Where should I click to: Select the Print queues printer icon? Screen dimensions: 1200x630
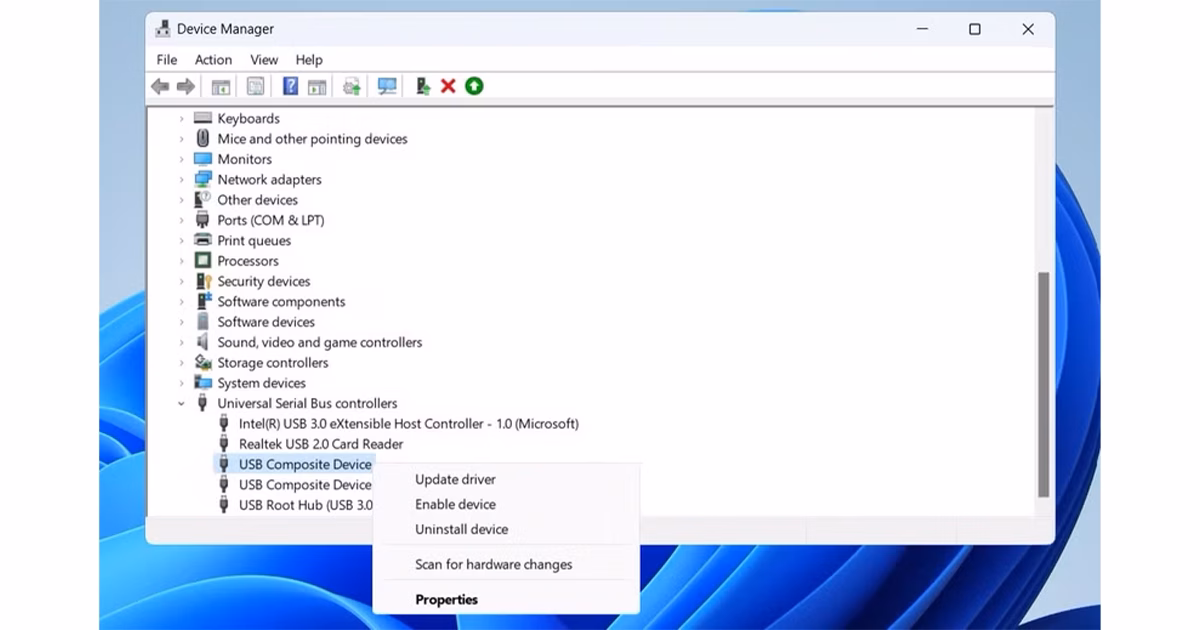tap(203, 241)
